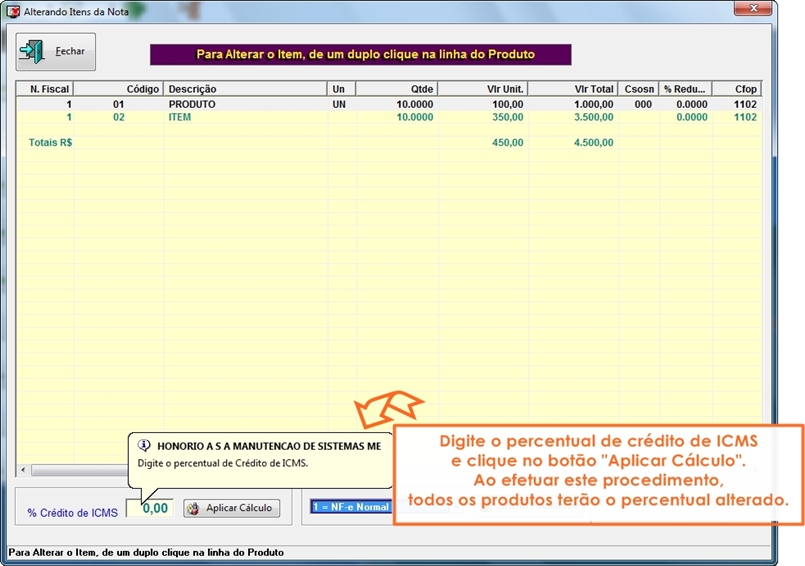805x566 pixels.
Task: Click the % Crédito de ICMS input field
Action: 150,508
